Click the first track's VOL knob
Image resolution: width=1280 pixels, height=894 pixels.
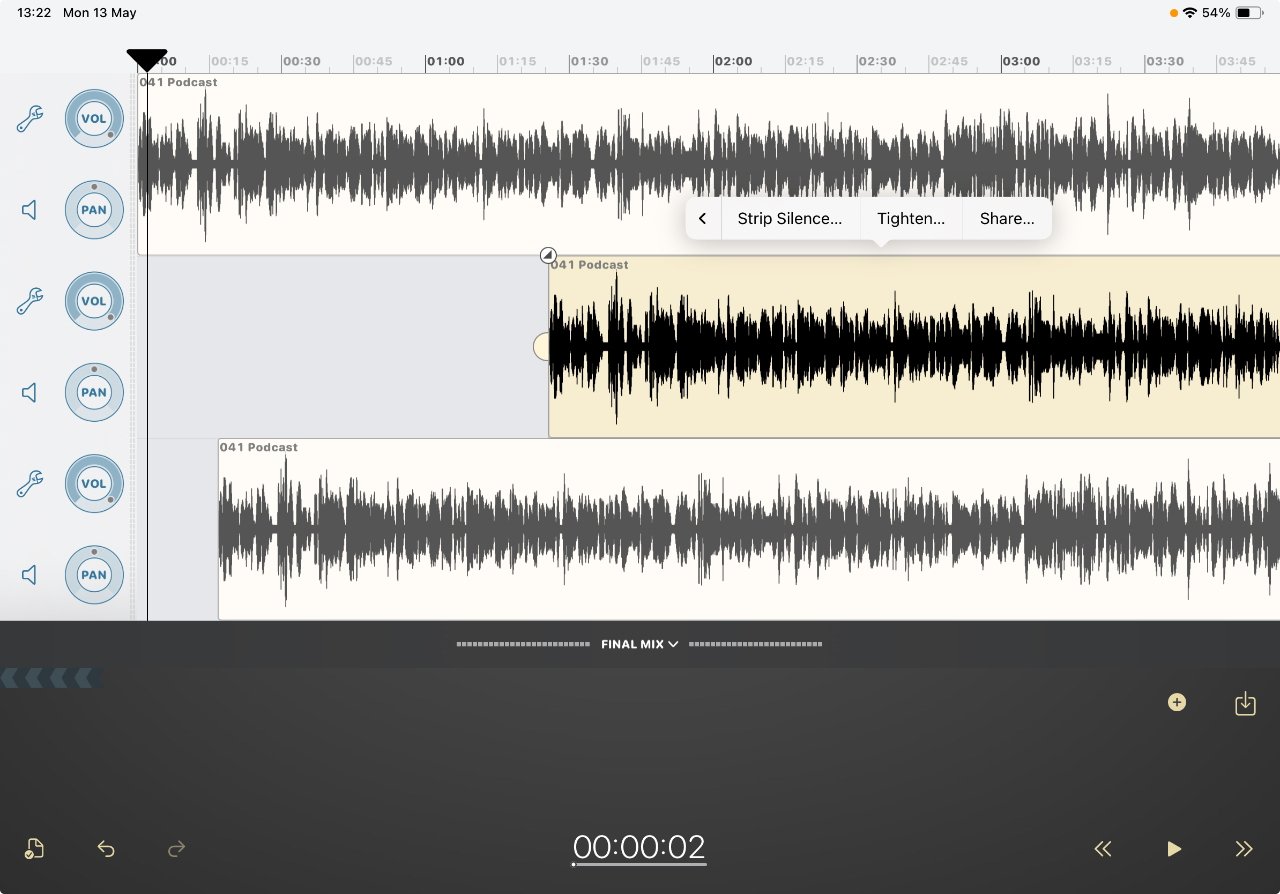(x=94, y=119)
